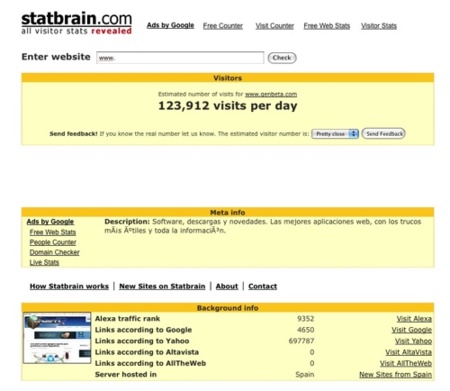Follow the Visit AllTheWeb link
This screenshot has height=391, width=450.
[406, 363]
